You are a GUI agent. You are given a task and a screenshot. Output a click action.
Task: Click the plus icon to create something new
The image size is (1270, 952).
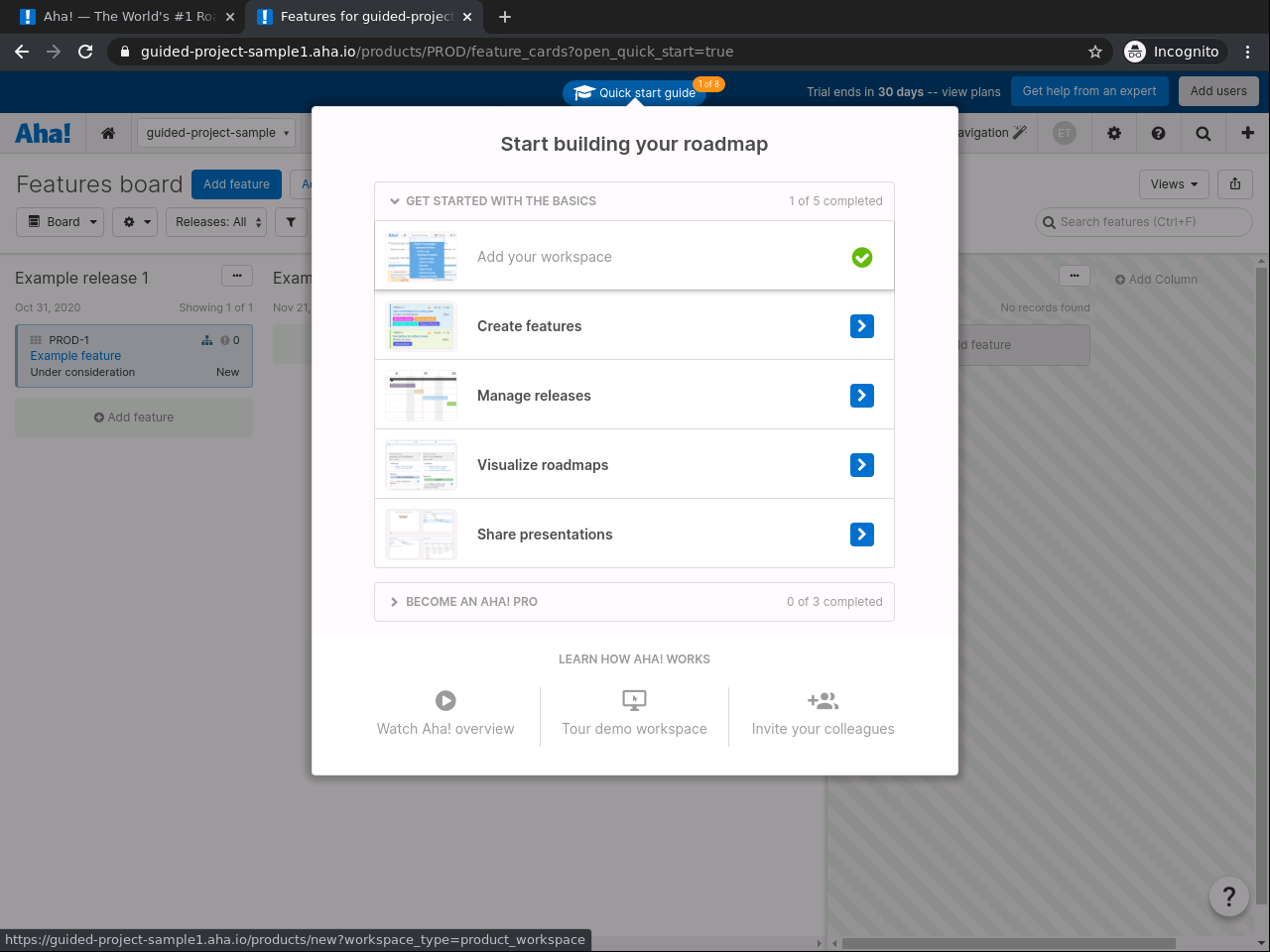(x=1245, y=132)
